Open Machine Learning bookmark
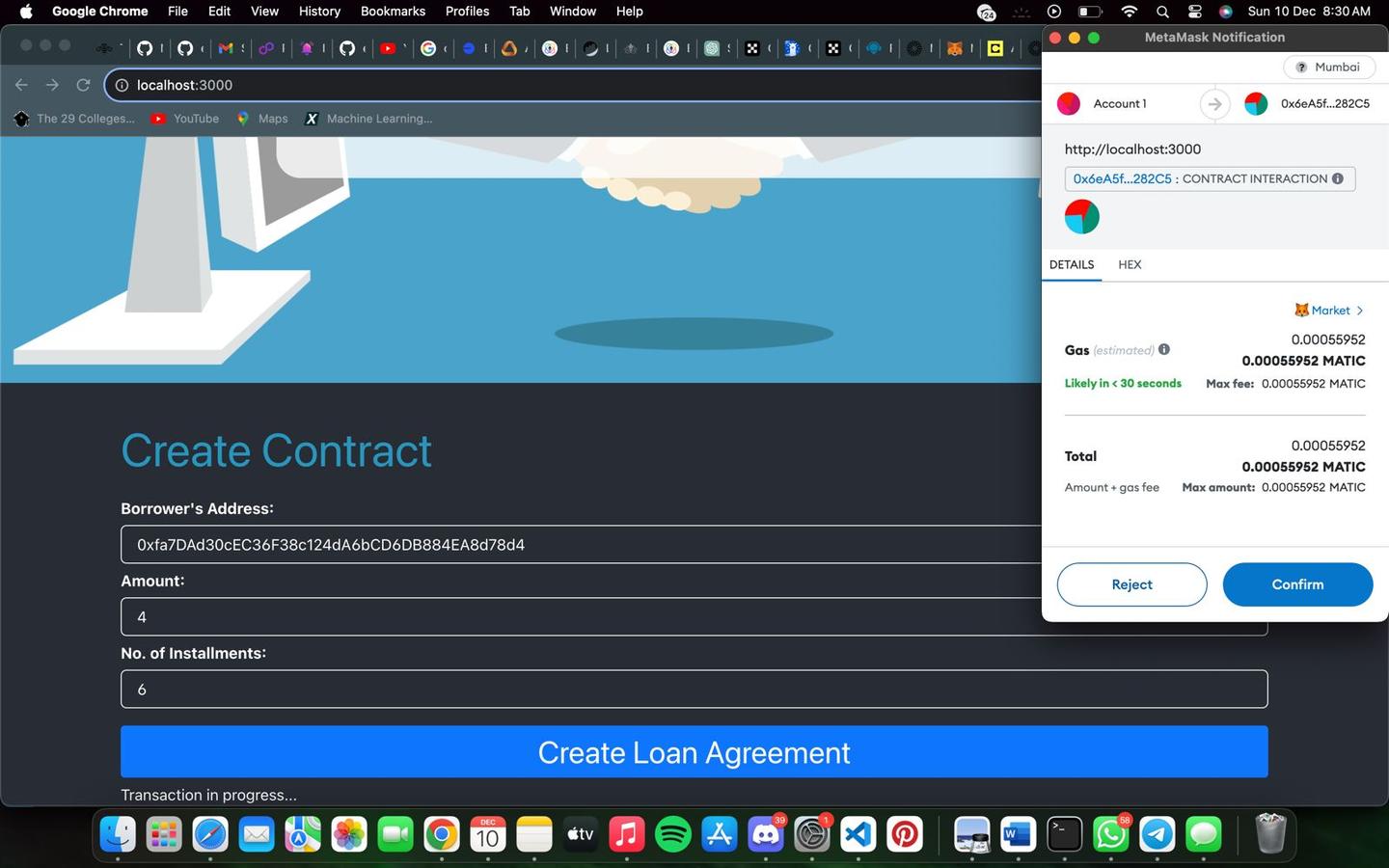The image size is (1389, 868). (368, 119)
